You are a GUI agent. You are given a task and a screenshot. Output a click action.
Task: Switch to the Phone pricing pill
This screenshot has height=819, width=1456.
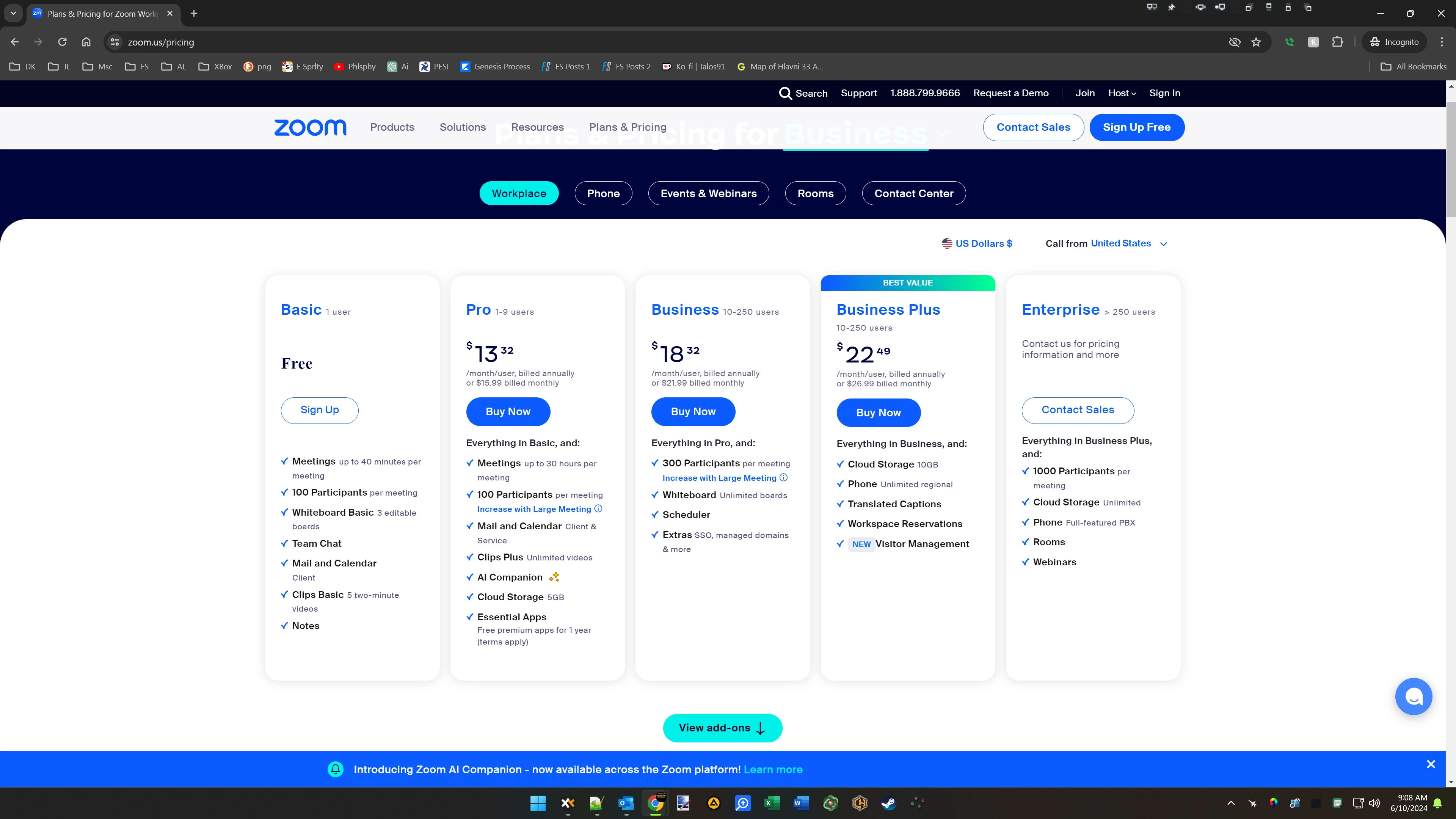pyautogui.click(x=603, y=193)
